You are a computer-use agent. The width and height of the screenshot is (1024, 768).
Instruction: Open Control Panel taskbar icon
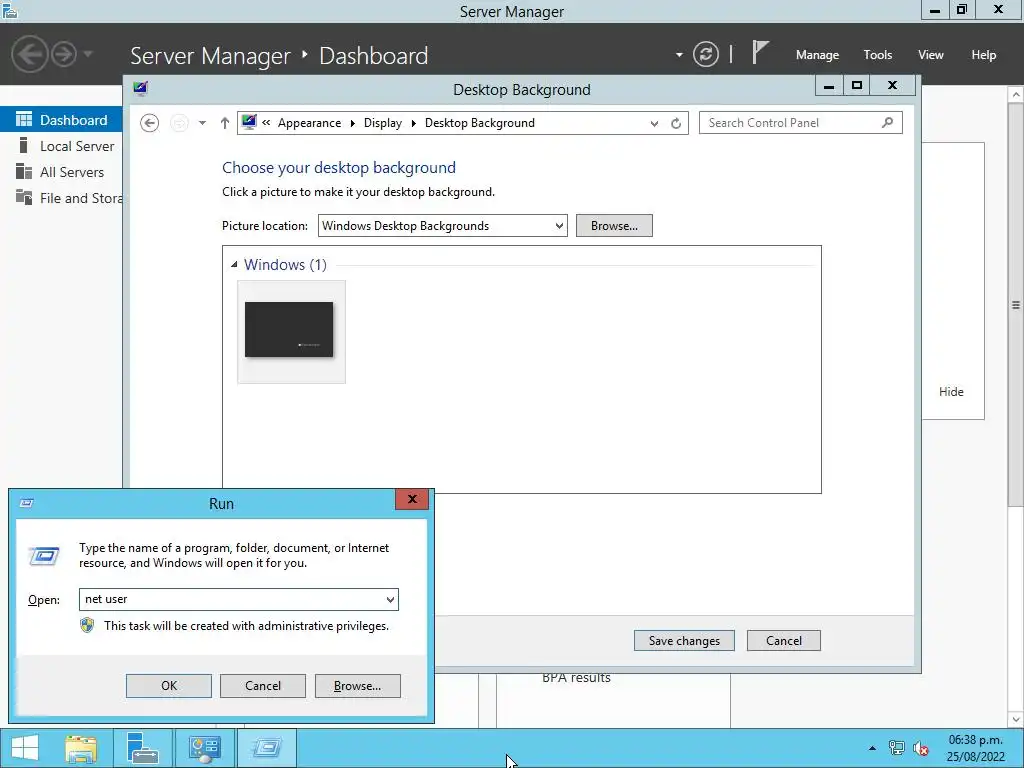pyautogui.click(x=204, y=748)
